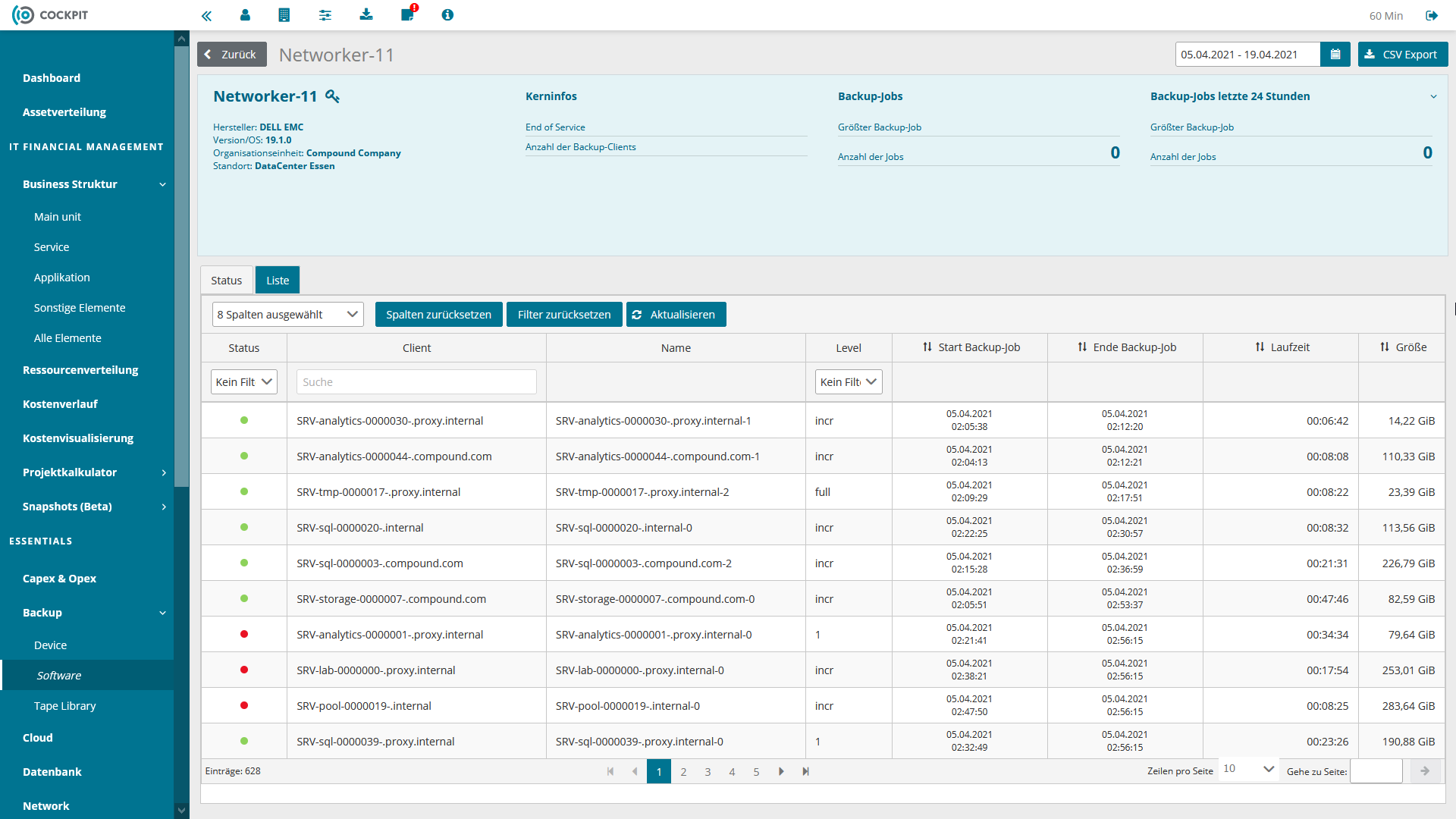Click the date range input field
Screen dimensions: 1456x819
point(1247,55)
